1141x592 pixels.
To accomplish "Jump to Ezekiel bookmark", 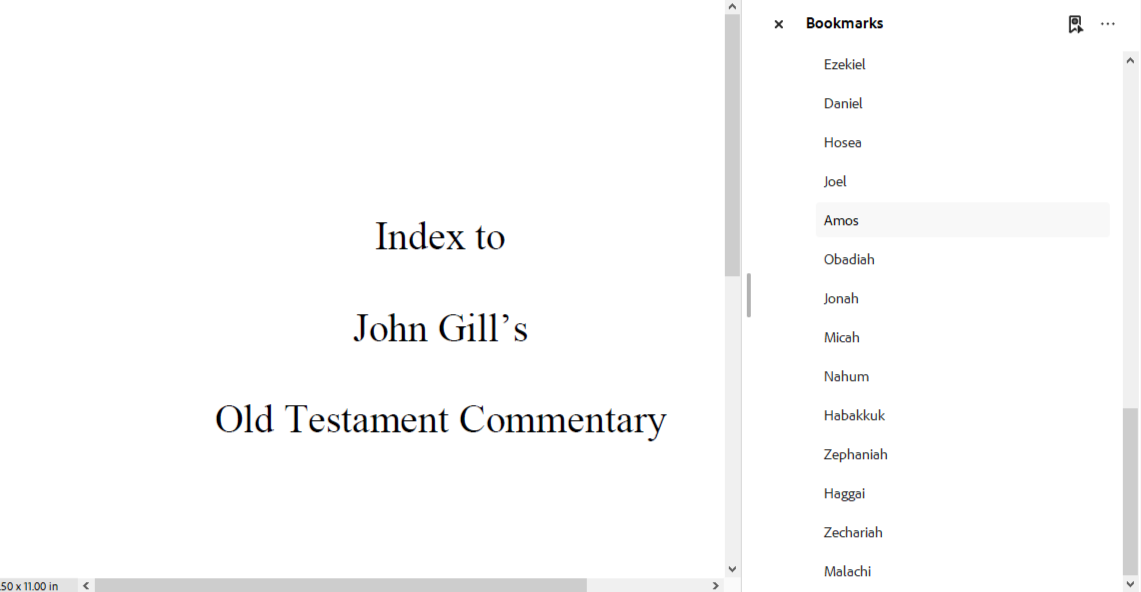I will coord(844,64).
